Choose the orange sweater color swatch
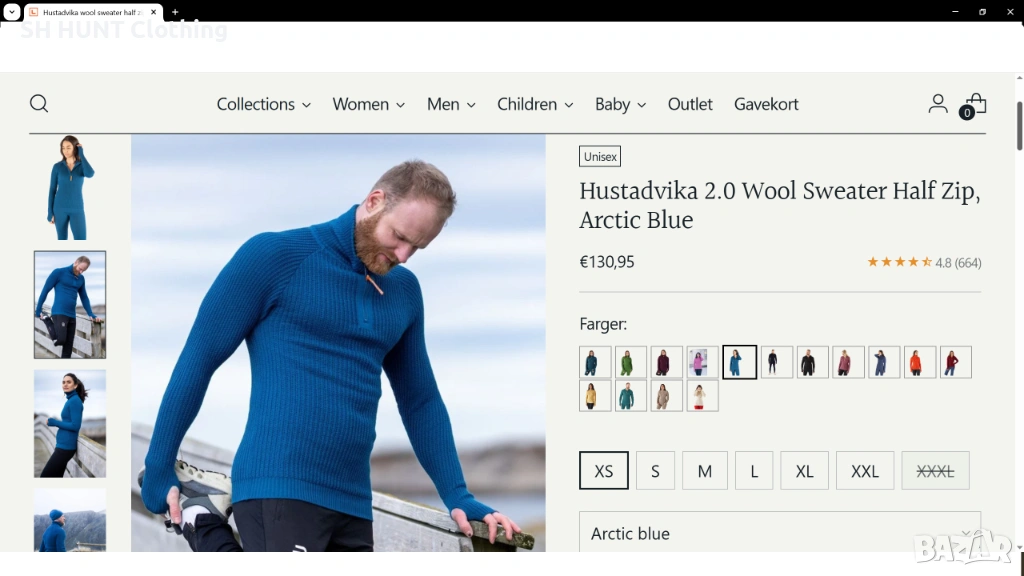This screenshot has height=576, width=1024. 920,362
